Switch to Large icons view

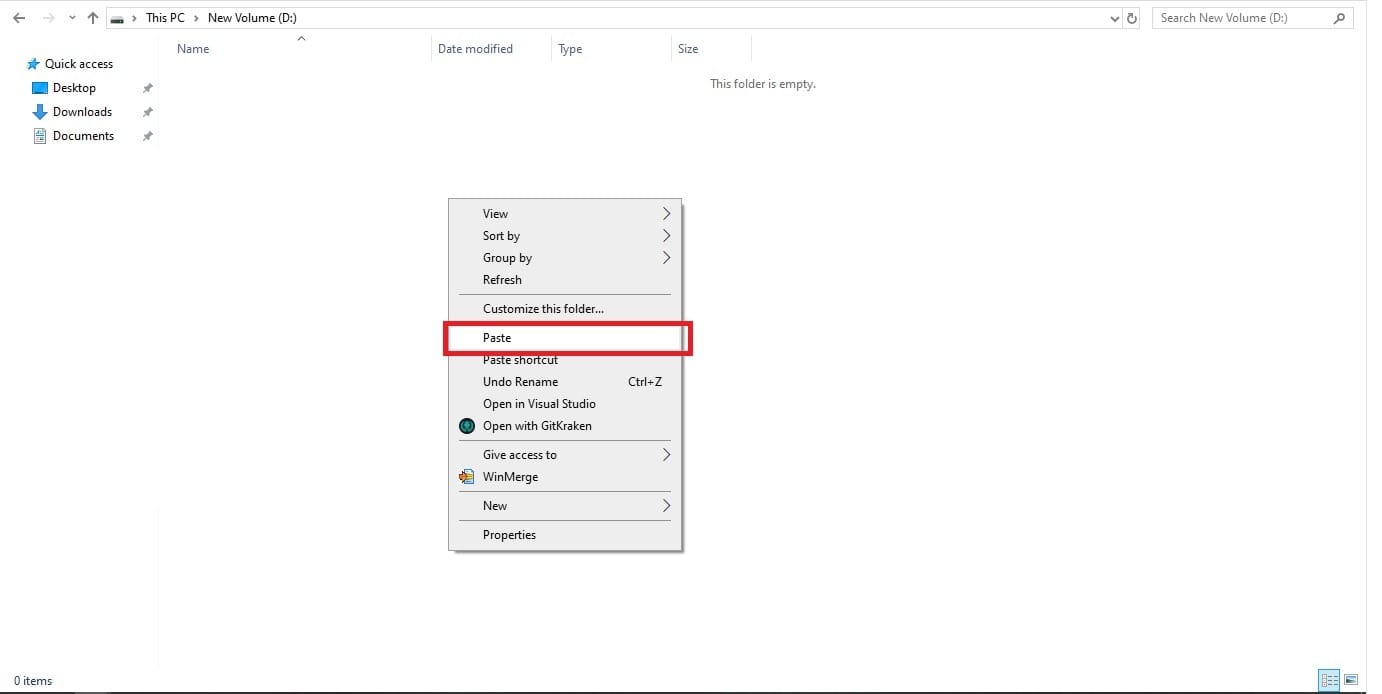(x=1351, y=680)
